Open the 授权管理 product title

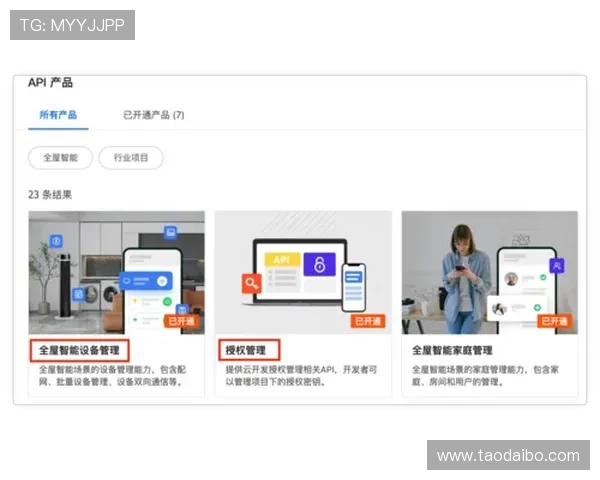coord(245,350)
